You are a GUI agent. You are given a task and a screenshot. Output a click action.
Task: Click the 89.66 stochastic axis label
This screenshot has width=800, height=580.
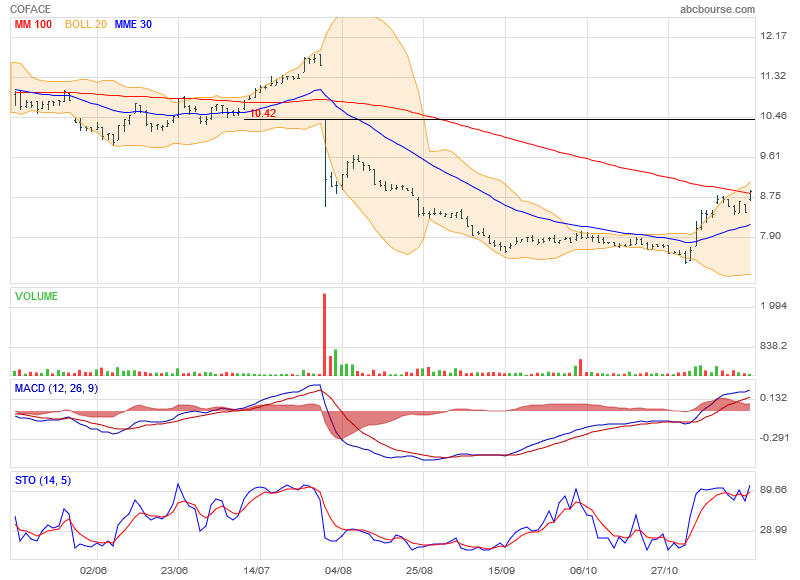pos(774,490)
